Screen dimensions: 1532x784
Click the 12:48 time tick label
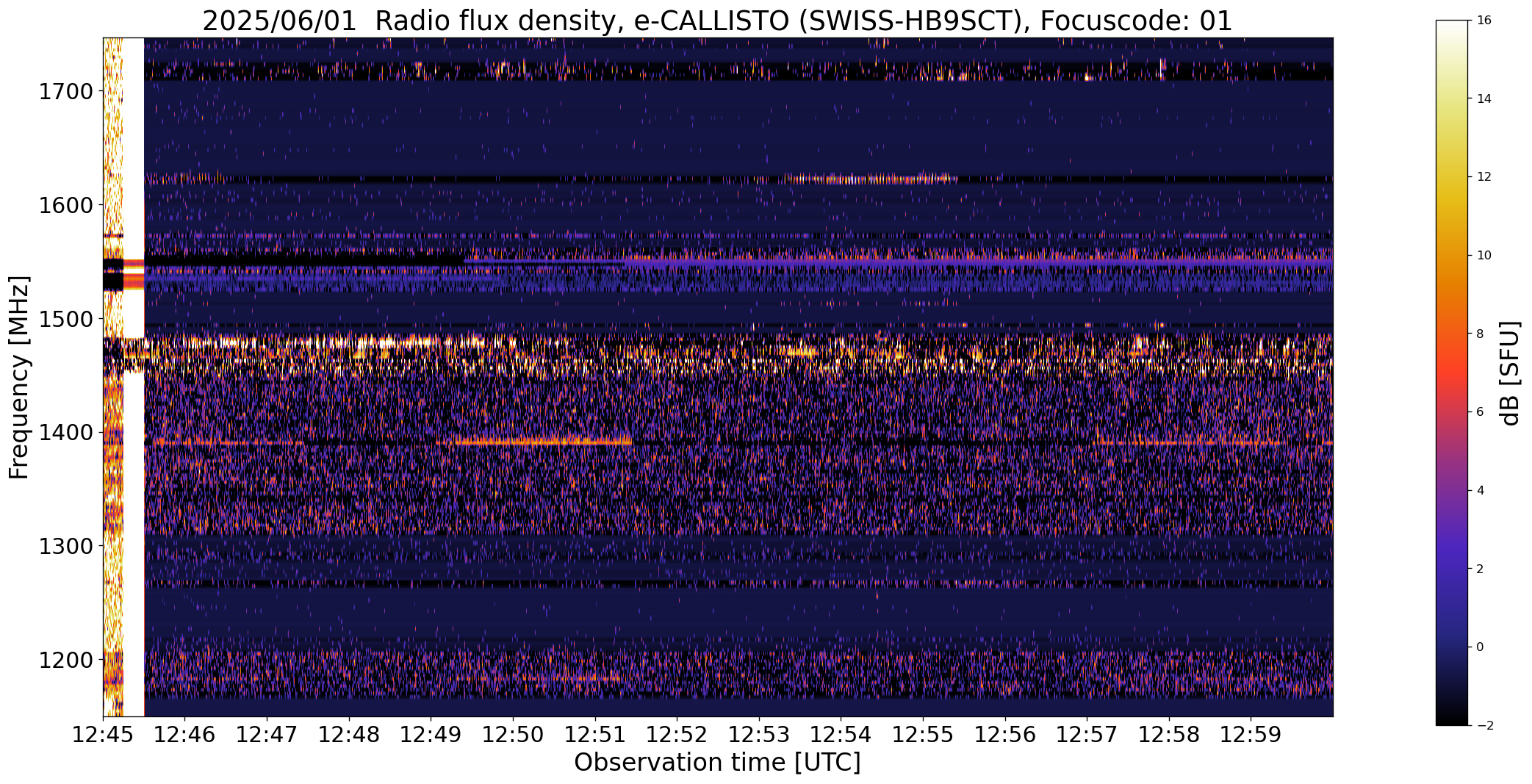tap(349, 735)
